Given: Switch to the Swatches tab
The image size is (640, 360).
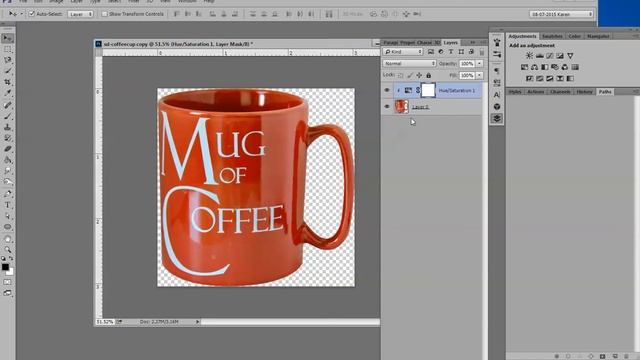Looking at the screenshot, I should coord(552,36).
